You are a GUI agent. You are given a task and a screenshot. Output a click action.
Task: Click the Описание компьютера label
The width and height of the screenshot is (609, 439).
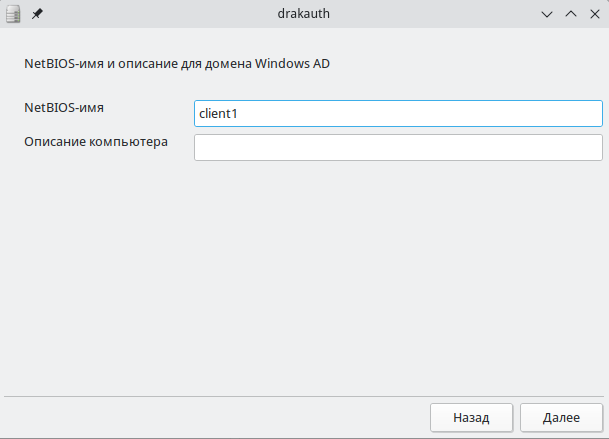[x=96, y=141]
